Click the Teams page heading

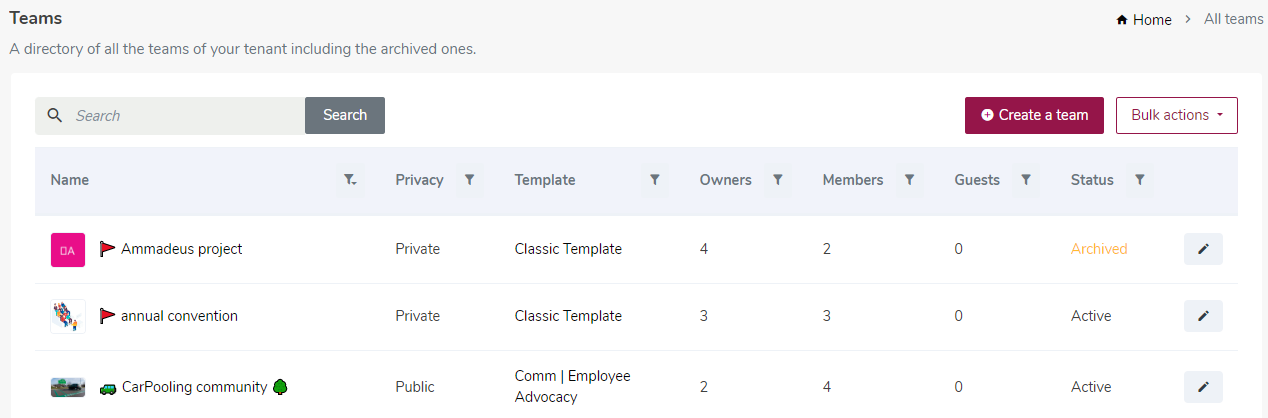34,18
